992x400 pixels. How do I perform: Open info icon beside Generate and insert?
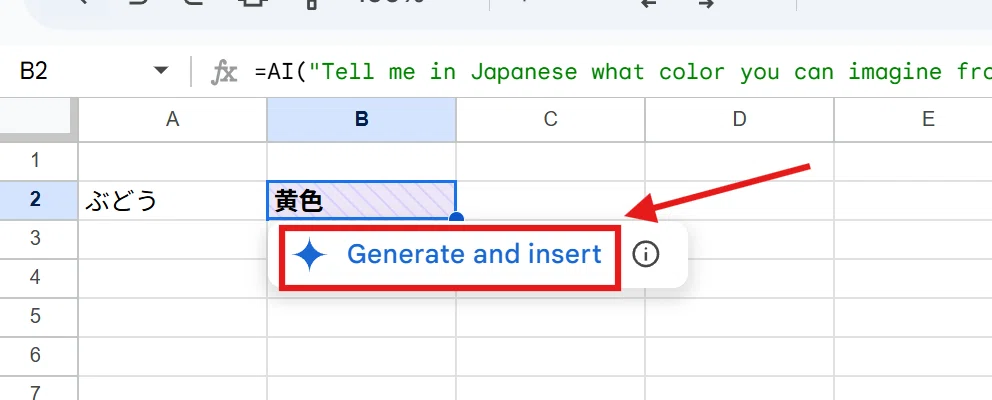645,254
